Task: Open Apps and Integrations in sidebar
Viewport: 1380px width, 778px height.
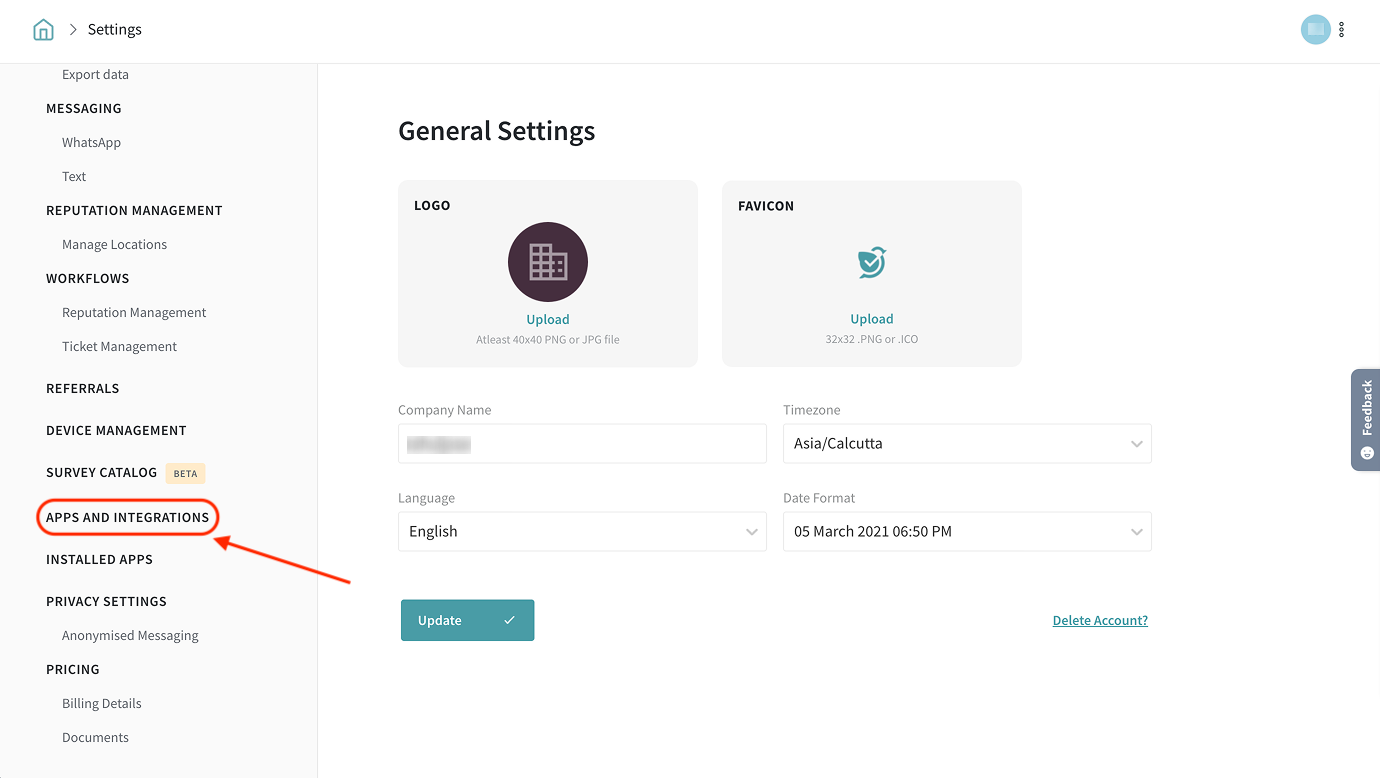Action: point(127,517)
